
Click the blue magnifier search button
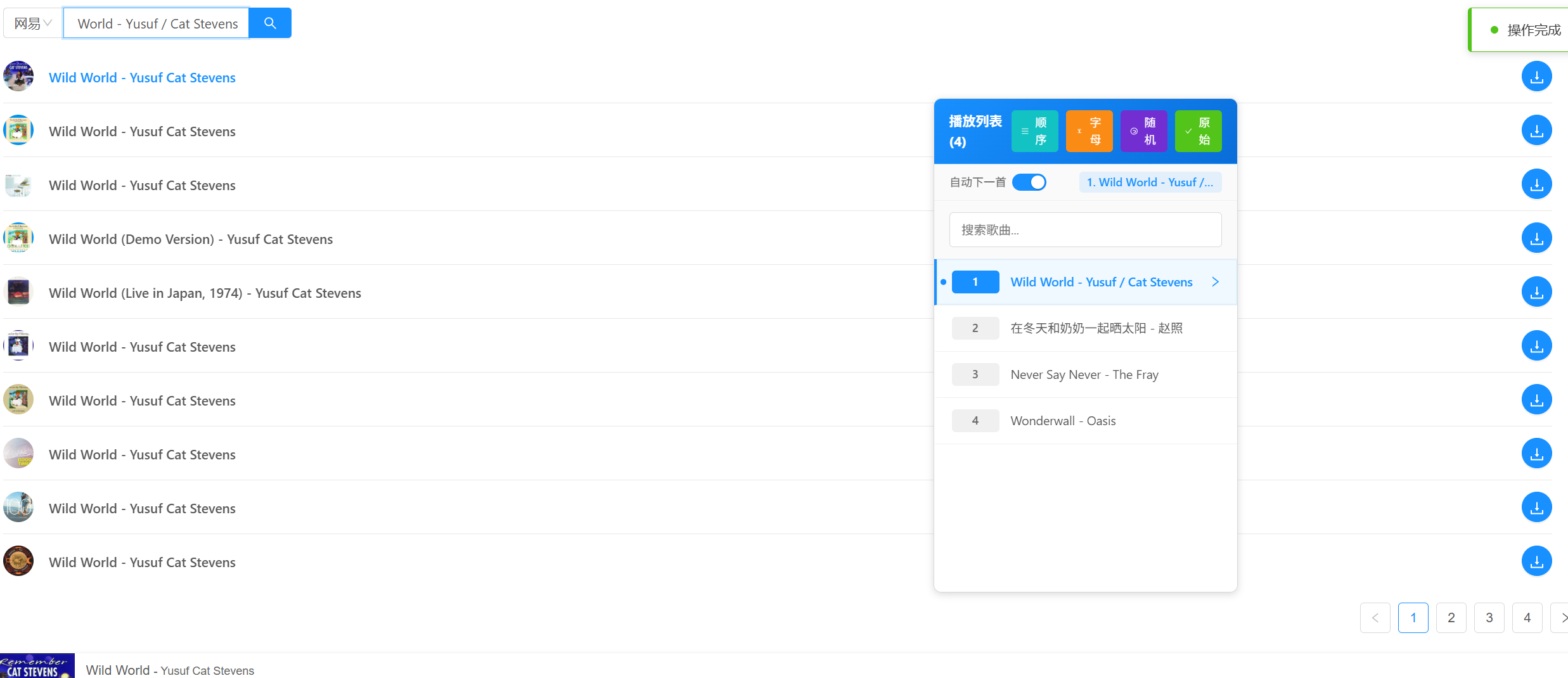pyautogui.click(x=270, y=23)
